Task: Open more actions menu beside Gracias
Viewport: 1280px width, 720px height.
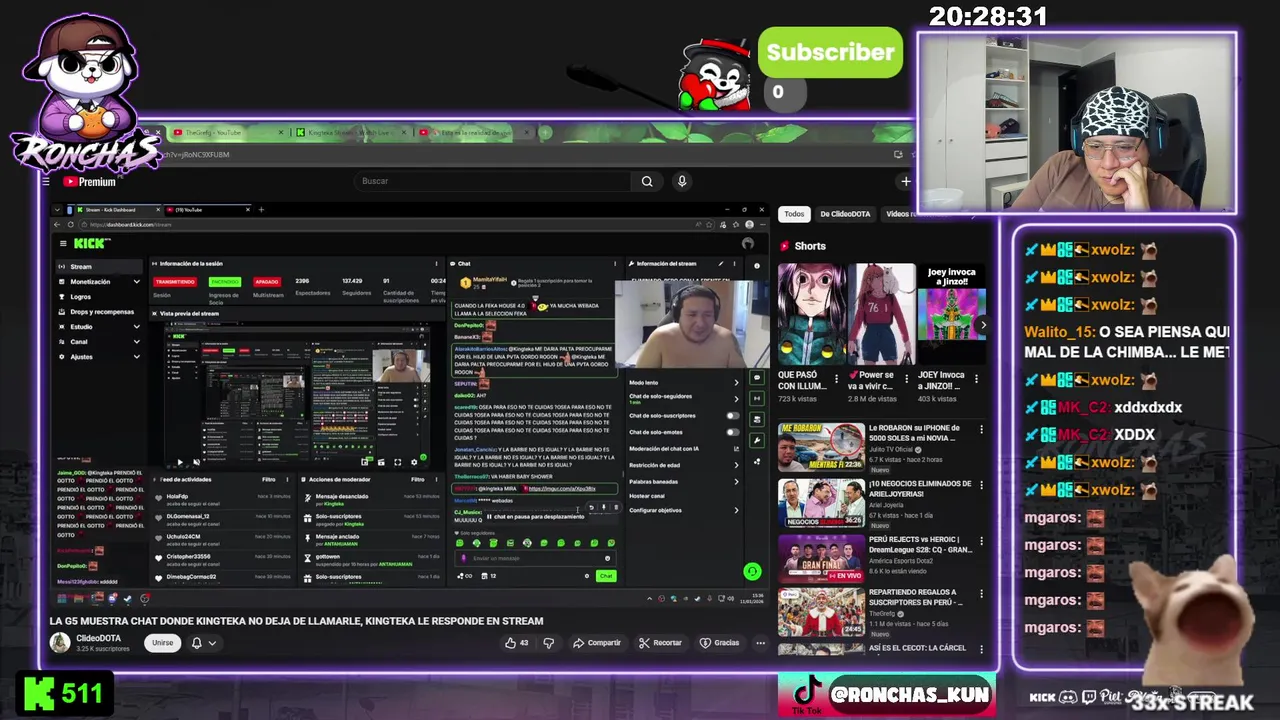Action: click(760, 643)
